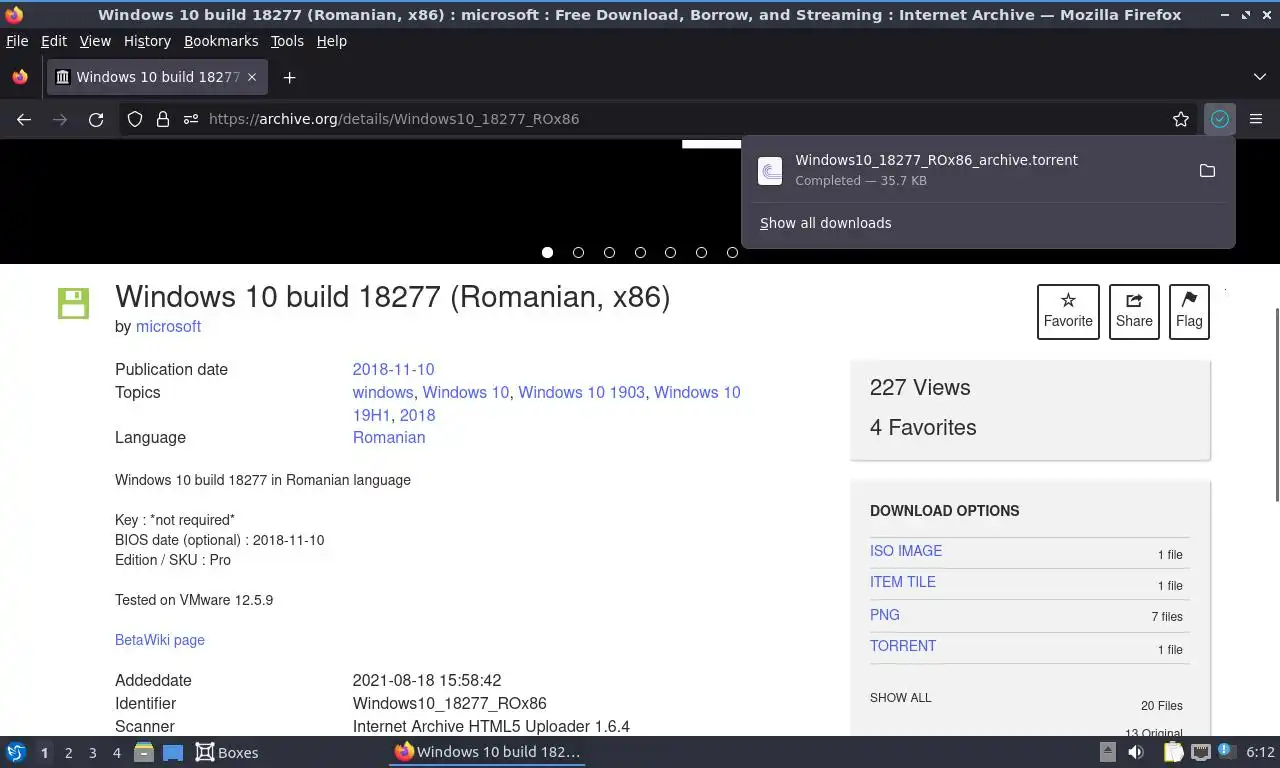Open the clipboard tray icon
The width and height of the screenshot is (1280, 768).
pyautogui.click(x=1173, y=752)
